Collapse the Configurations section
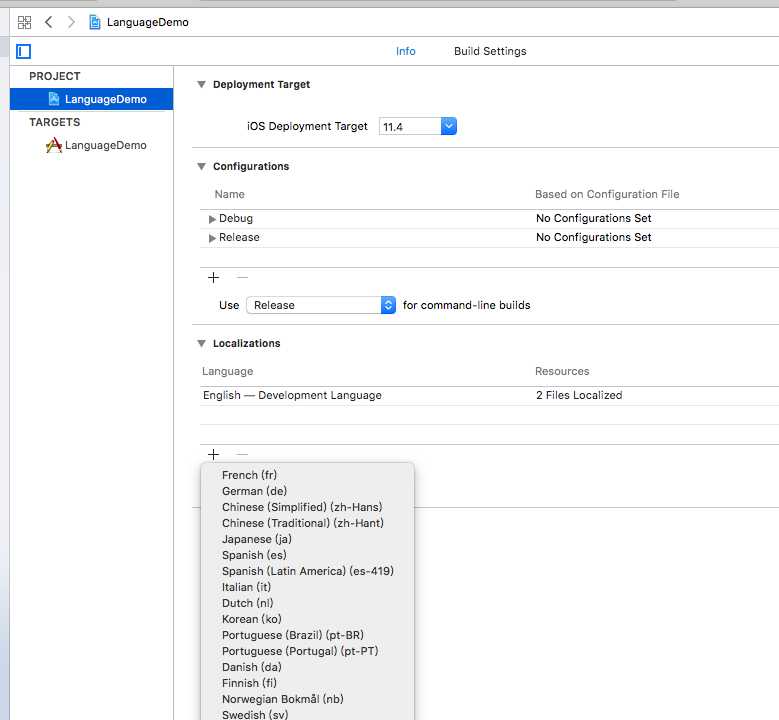This screenshot has height=720, width=779. click(x=201, y=166)
